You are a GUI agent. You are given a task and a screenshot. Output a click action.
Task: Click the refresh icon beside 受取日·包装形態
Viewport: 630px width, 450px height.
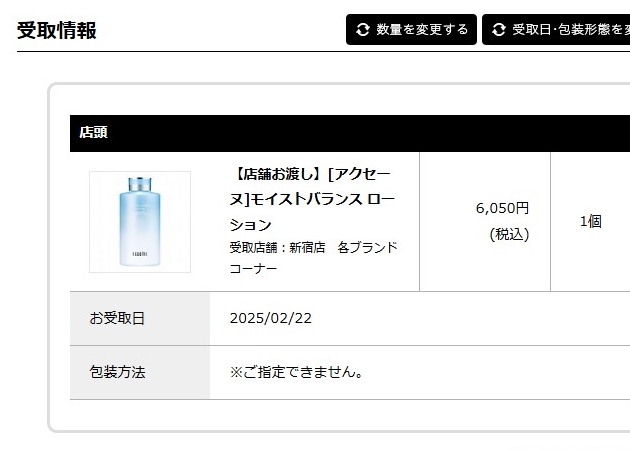tap(499, 30)
